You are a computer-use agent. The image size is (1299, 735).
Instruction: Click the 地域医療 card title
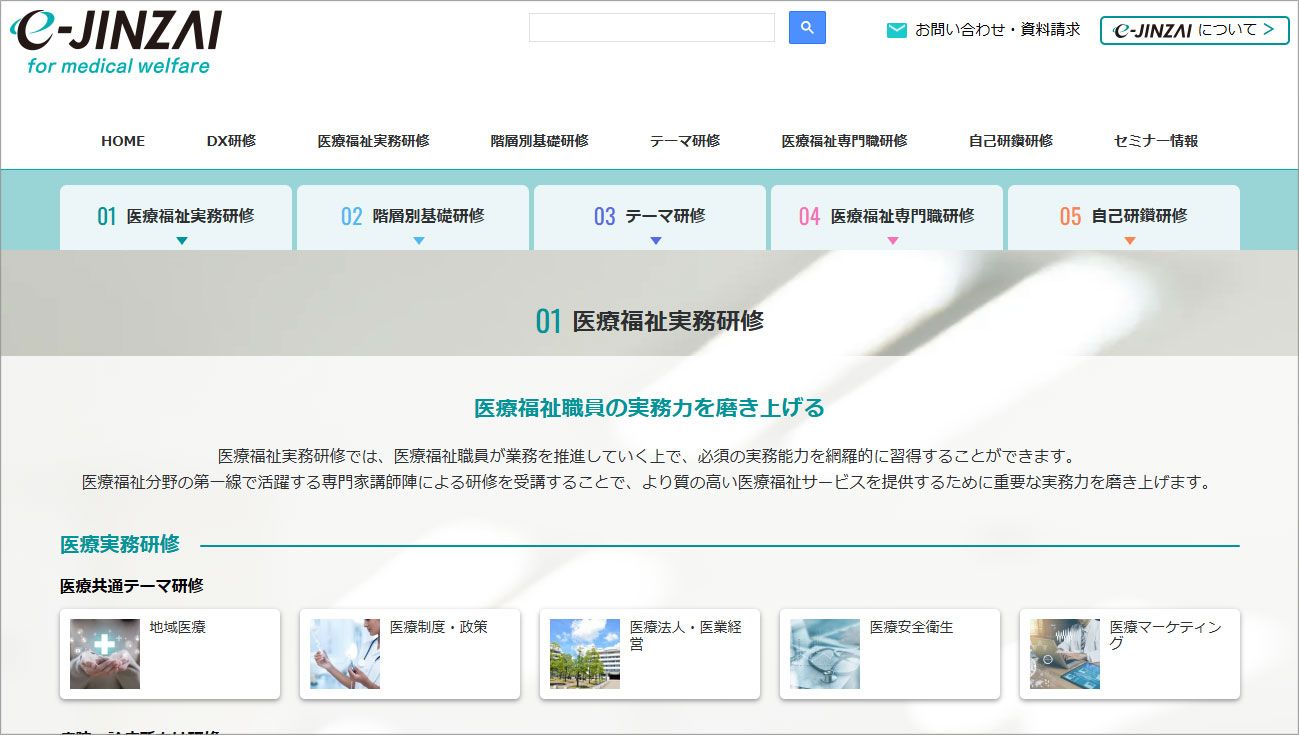[x=178, y=627]
